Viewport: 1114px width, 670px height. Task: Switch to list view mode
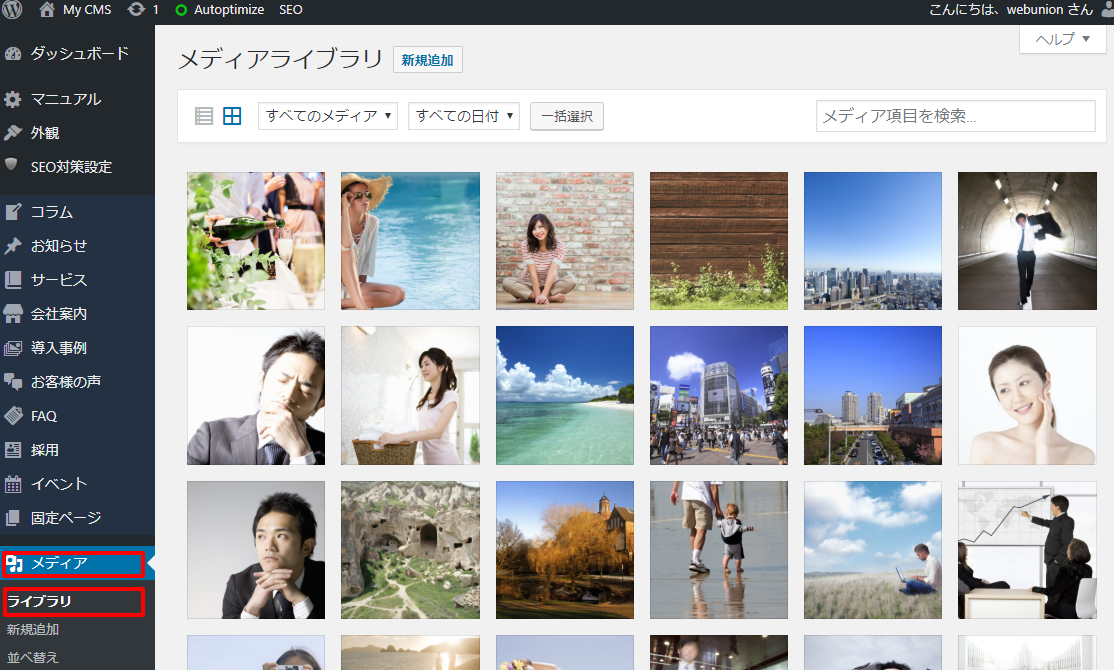[204, 116]
